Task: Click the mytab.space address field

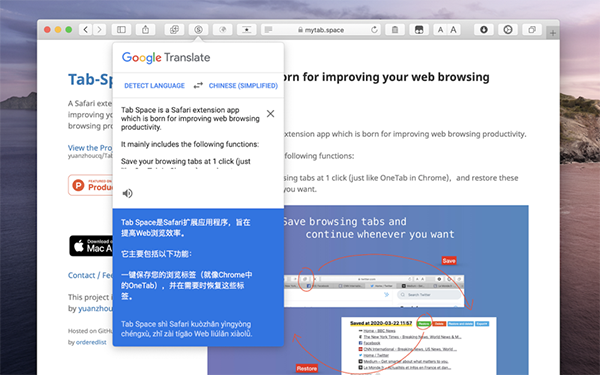Action: click(321, 29)
